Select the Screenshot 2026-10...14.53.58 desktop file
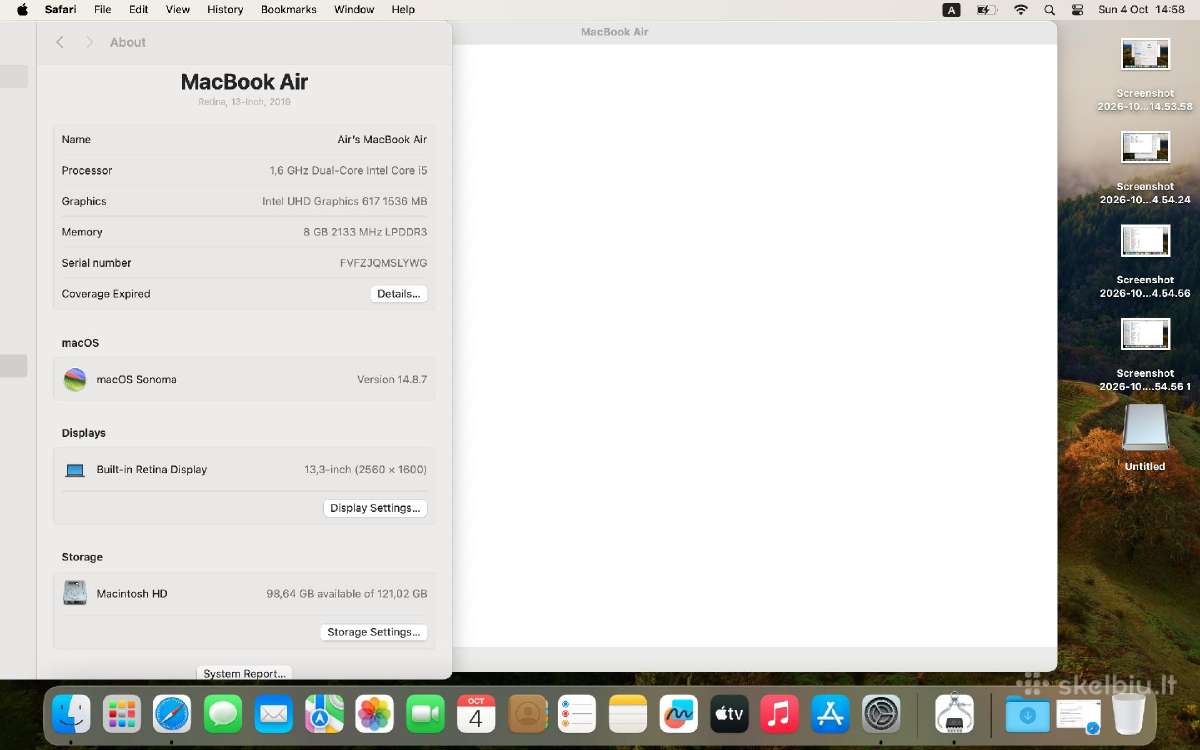Viewport: 1200px width, 750px height. [1145, 75]
